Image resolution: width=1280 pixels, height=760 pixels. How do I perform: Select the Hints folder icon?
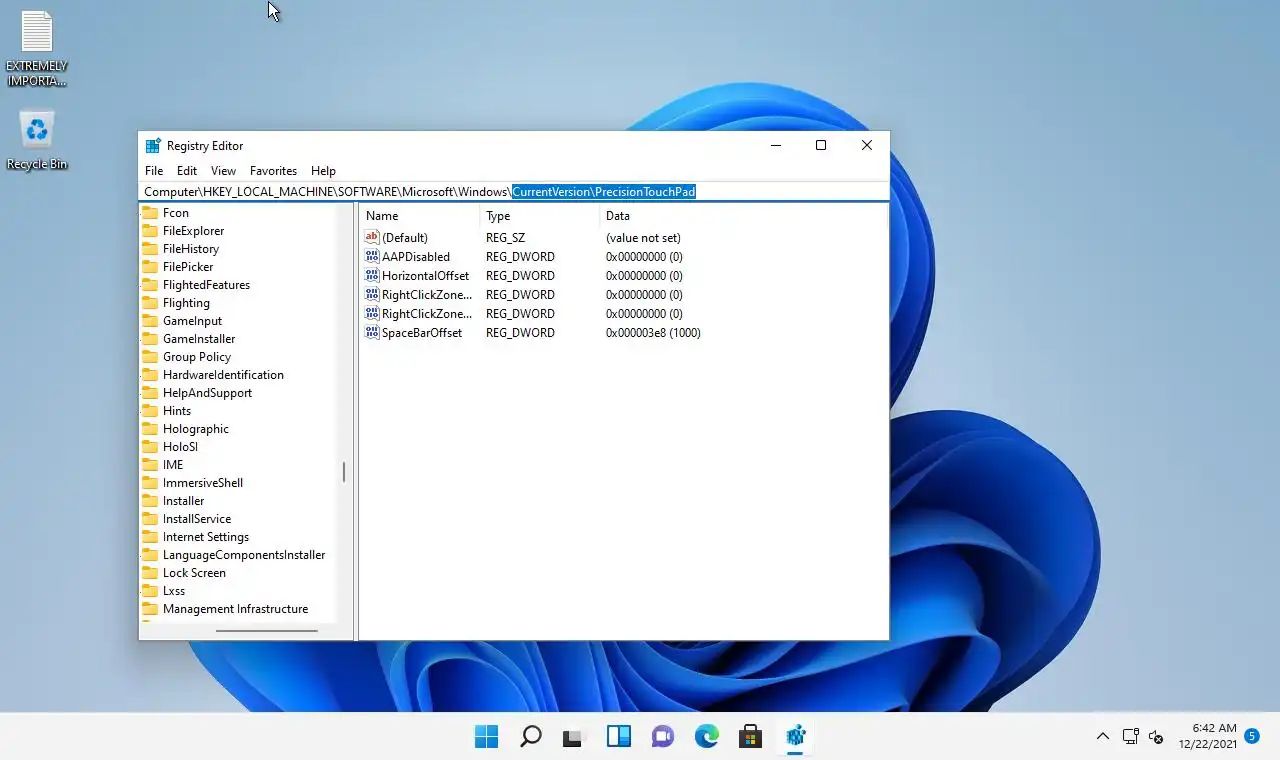[x=150, y=411]
